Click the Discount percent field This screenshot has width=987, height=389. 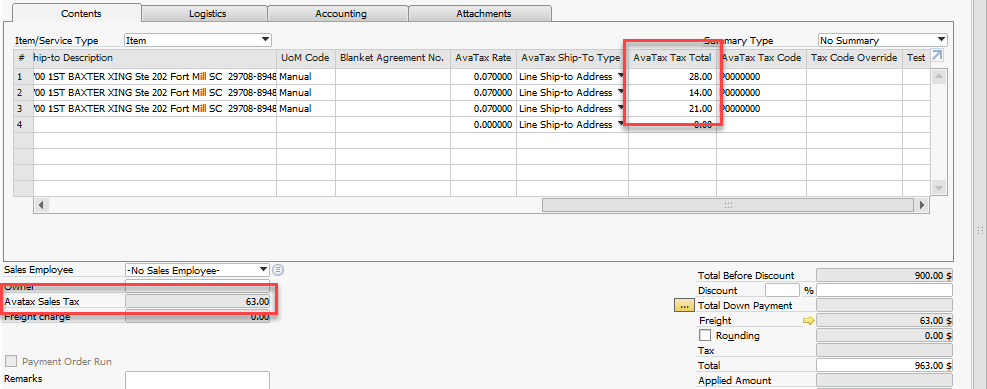[782, 290]
